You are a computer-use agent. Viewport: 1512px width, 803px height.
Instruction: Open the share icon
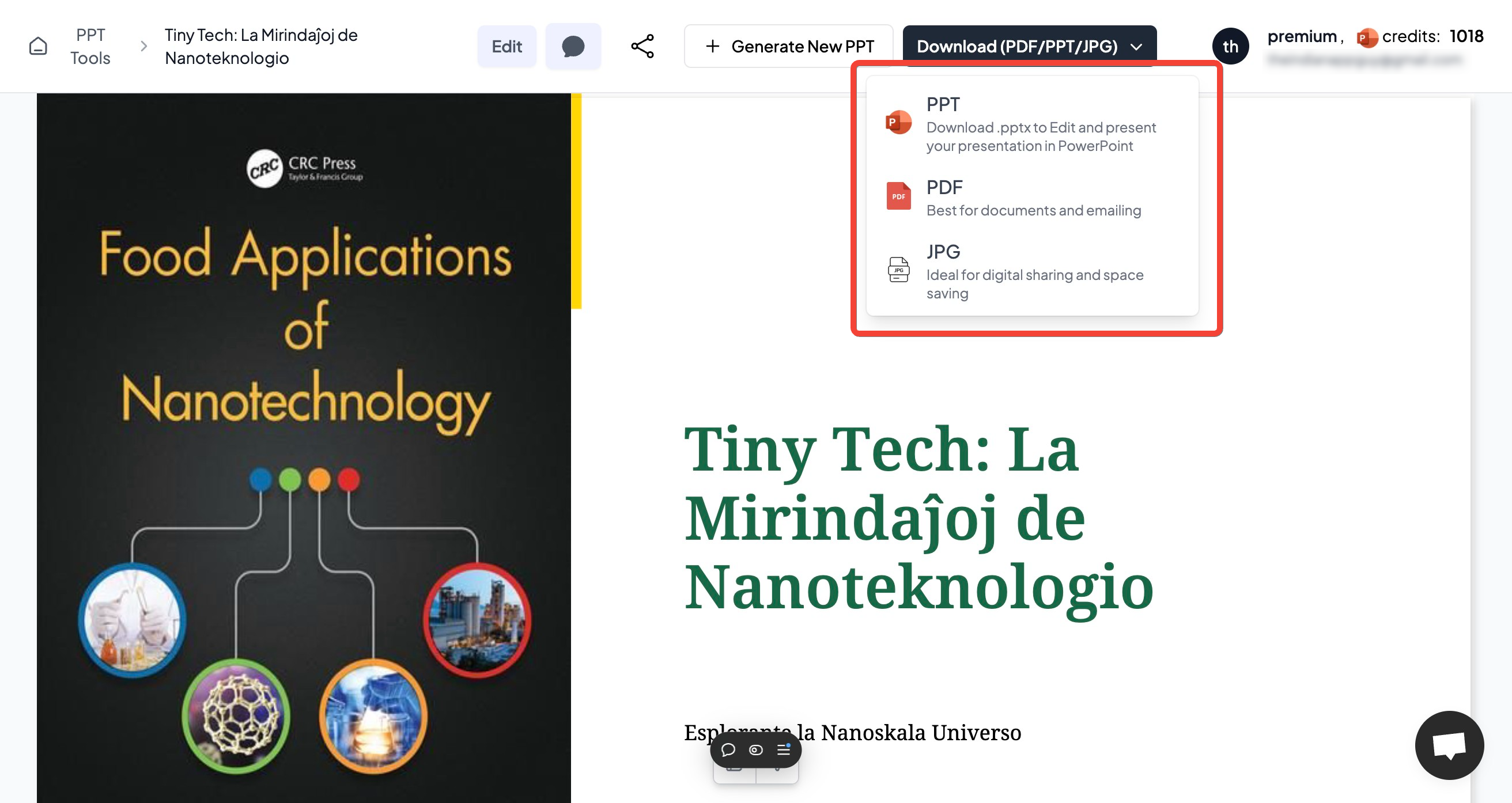click(x=642, y=46)
